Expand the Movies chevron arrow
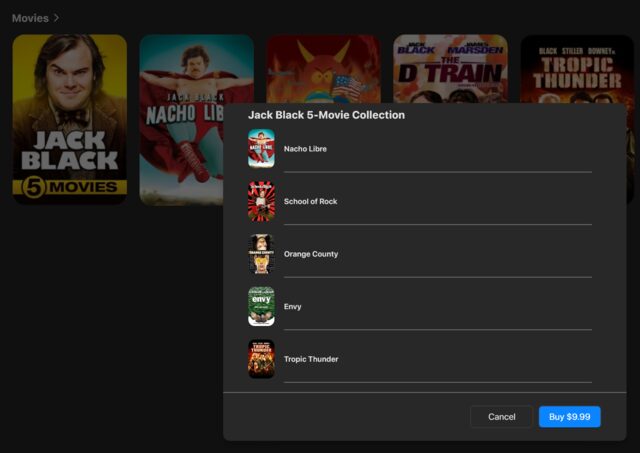 (57, 18)
